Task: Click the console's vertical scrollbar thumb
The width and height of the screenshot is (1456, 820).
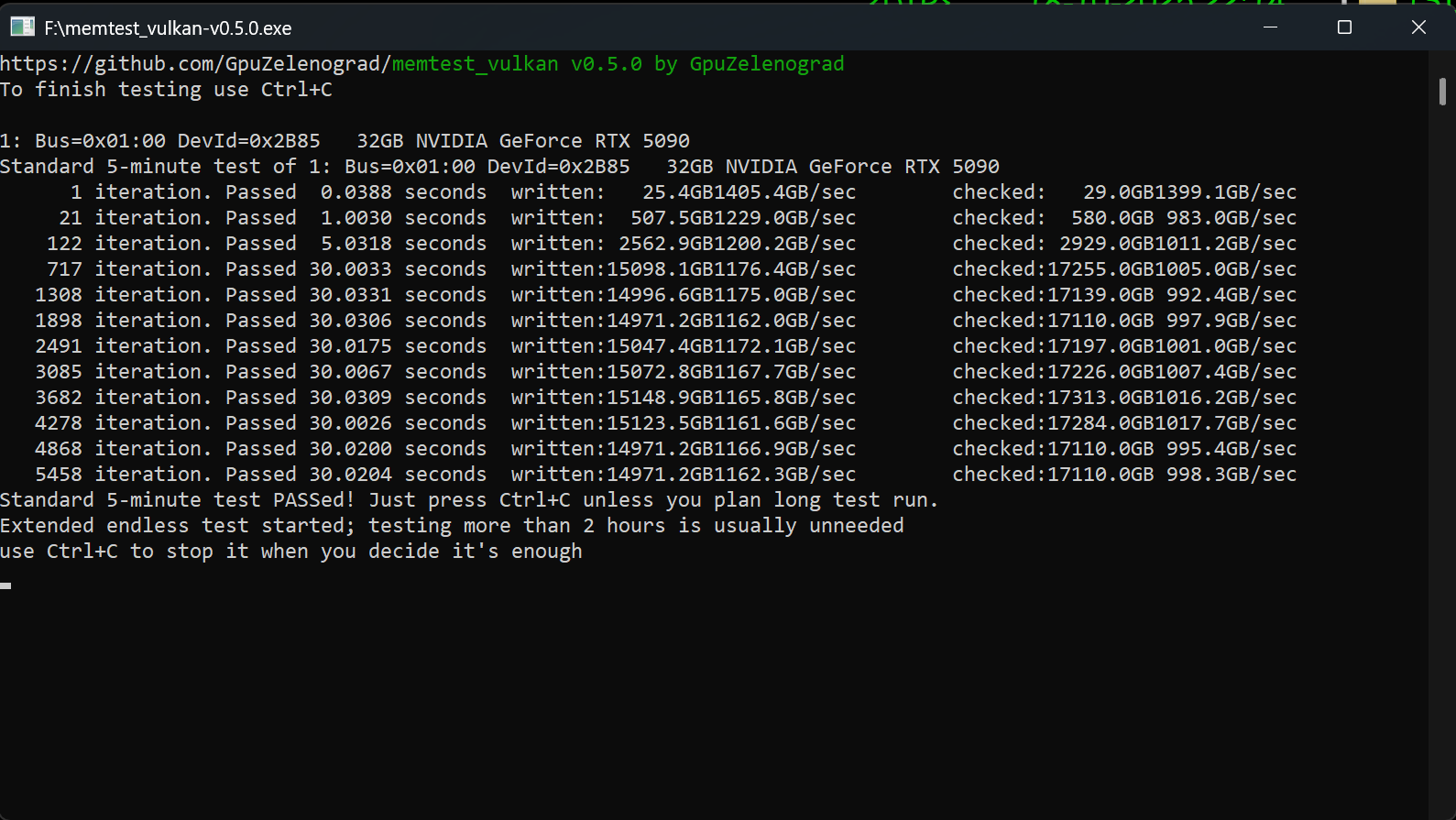Action: tap(1442, 92)
